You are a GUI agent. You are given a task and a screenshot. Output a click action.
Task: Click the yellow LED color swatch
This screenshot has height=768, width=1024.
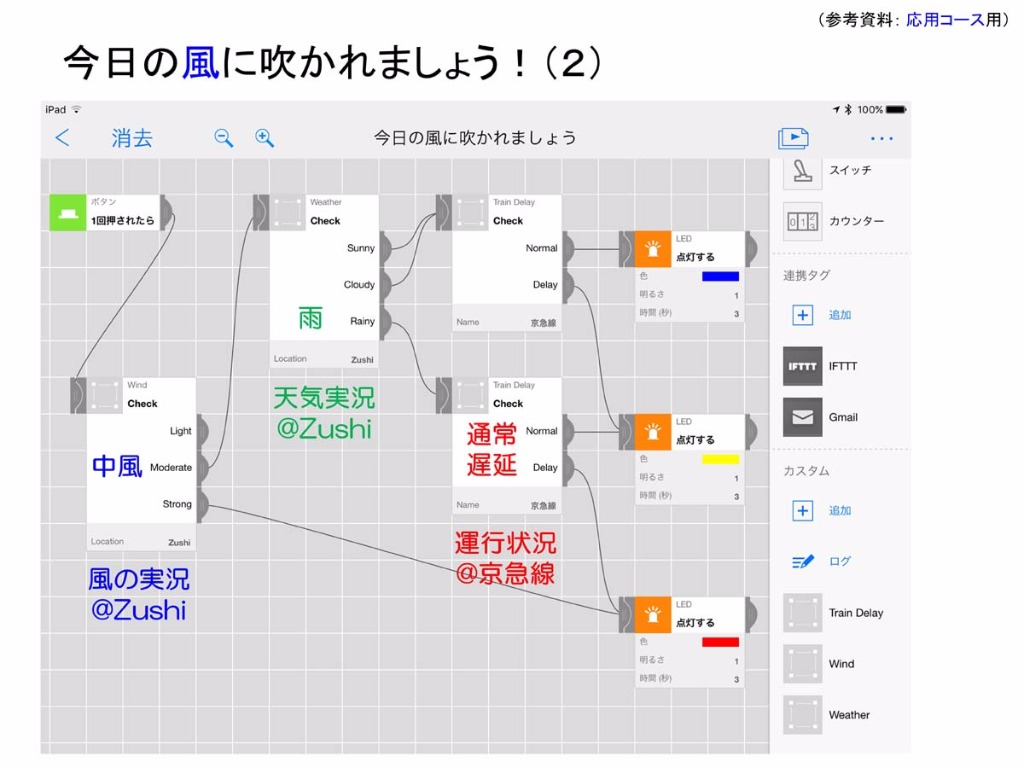pos(720,459)
